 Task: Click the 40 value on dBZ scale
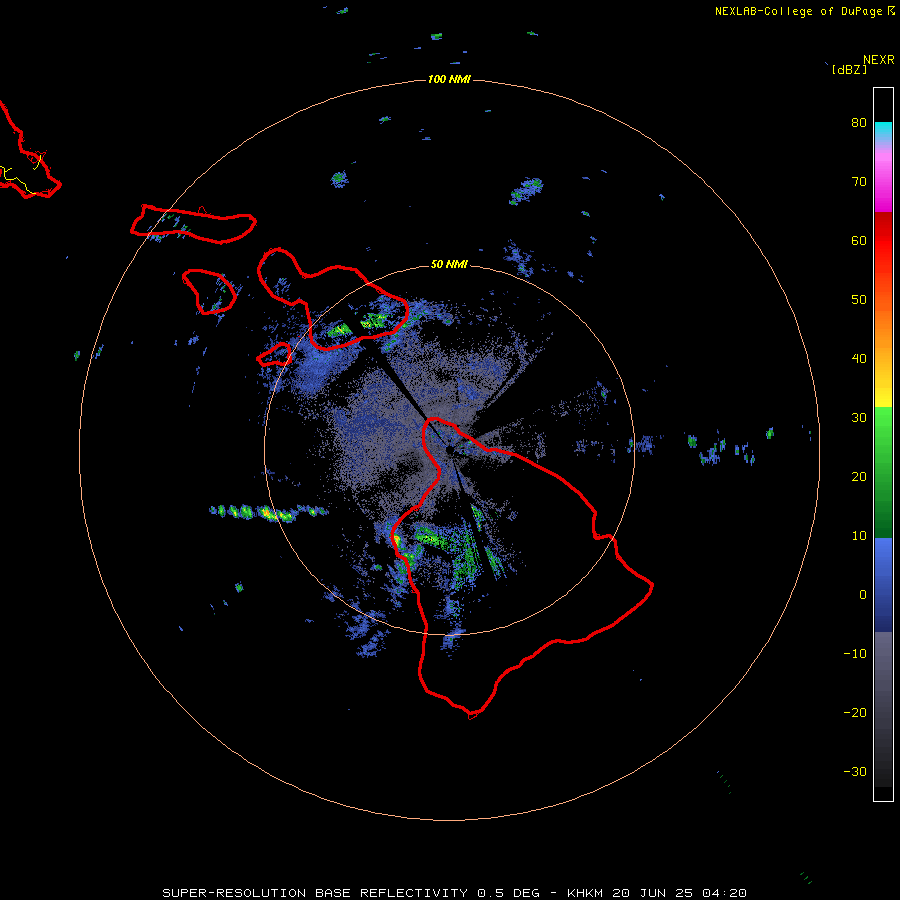click(859, 359)
